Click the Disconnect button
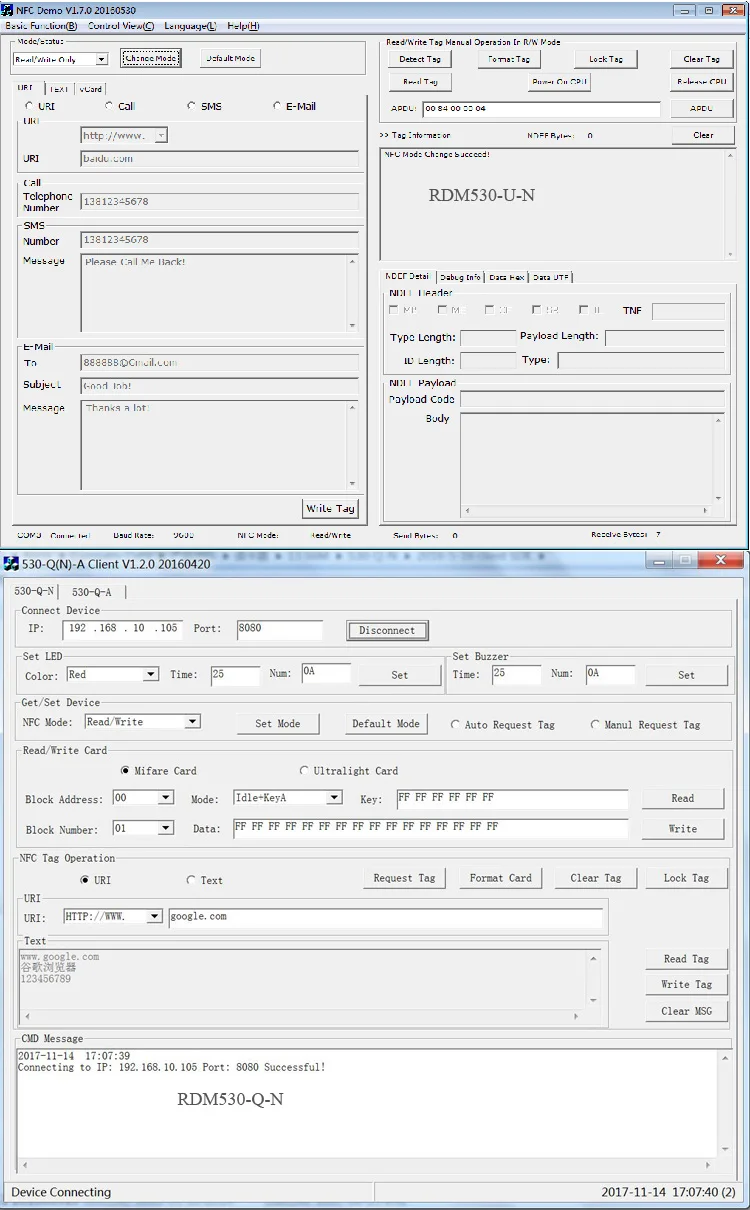Screen dimensions: 750x1210 387,630
